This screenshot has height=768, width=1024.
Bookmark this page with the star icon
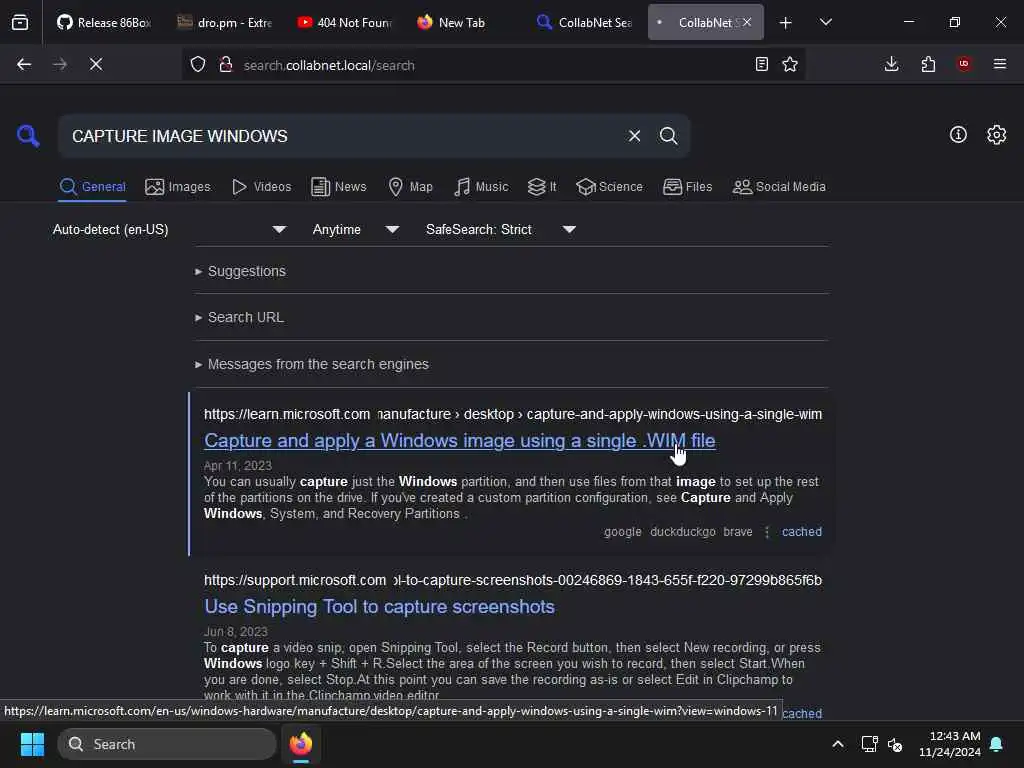pos(790,64)
